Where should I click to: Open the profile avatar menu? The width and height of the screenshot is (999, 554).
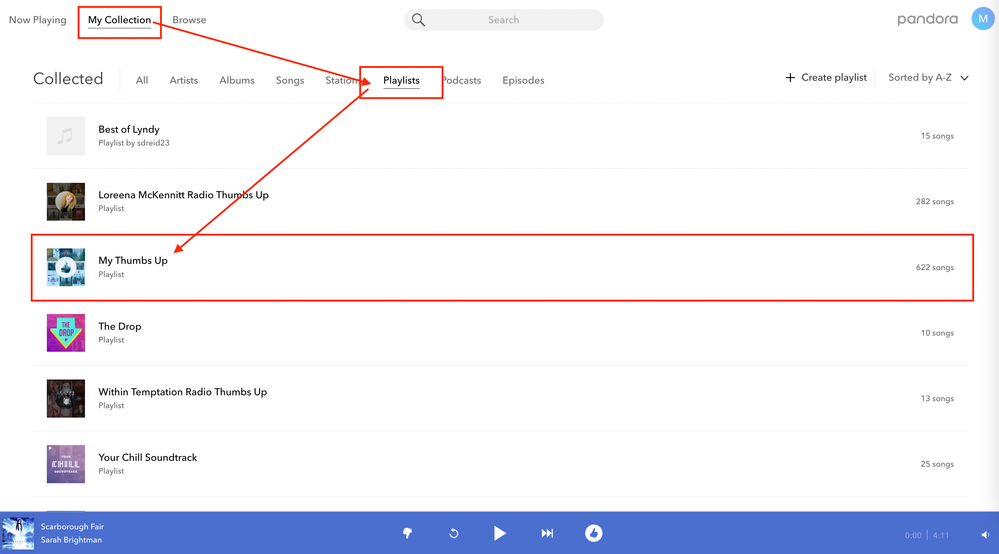(982, 19)
